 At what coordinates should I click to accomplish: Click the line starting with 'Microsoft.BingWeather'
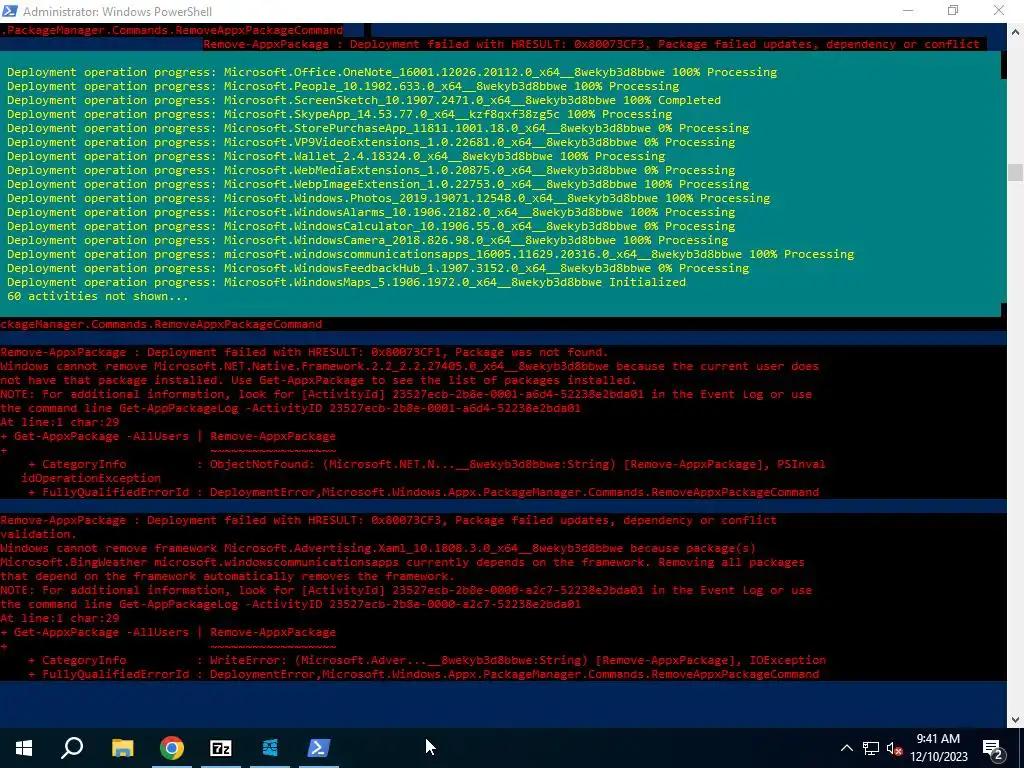[x=402, y=562]
